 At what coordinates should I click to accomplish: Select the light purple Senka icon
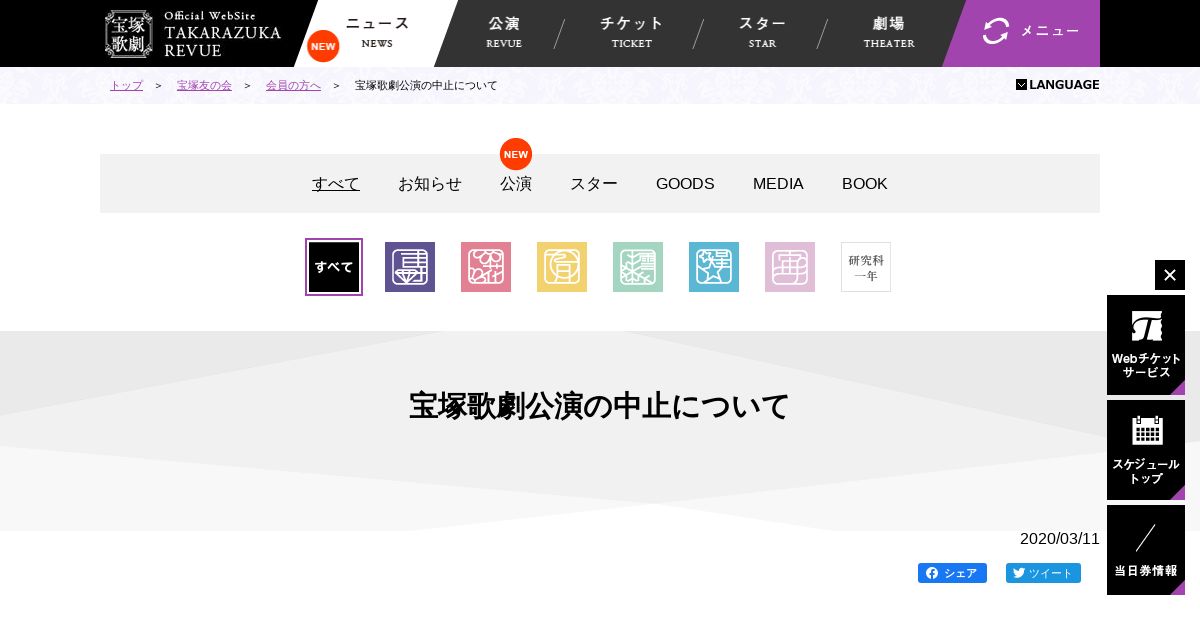pyautogui.click(x=790, y=267)
